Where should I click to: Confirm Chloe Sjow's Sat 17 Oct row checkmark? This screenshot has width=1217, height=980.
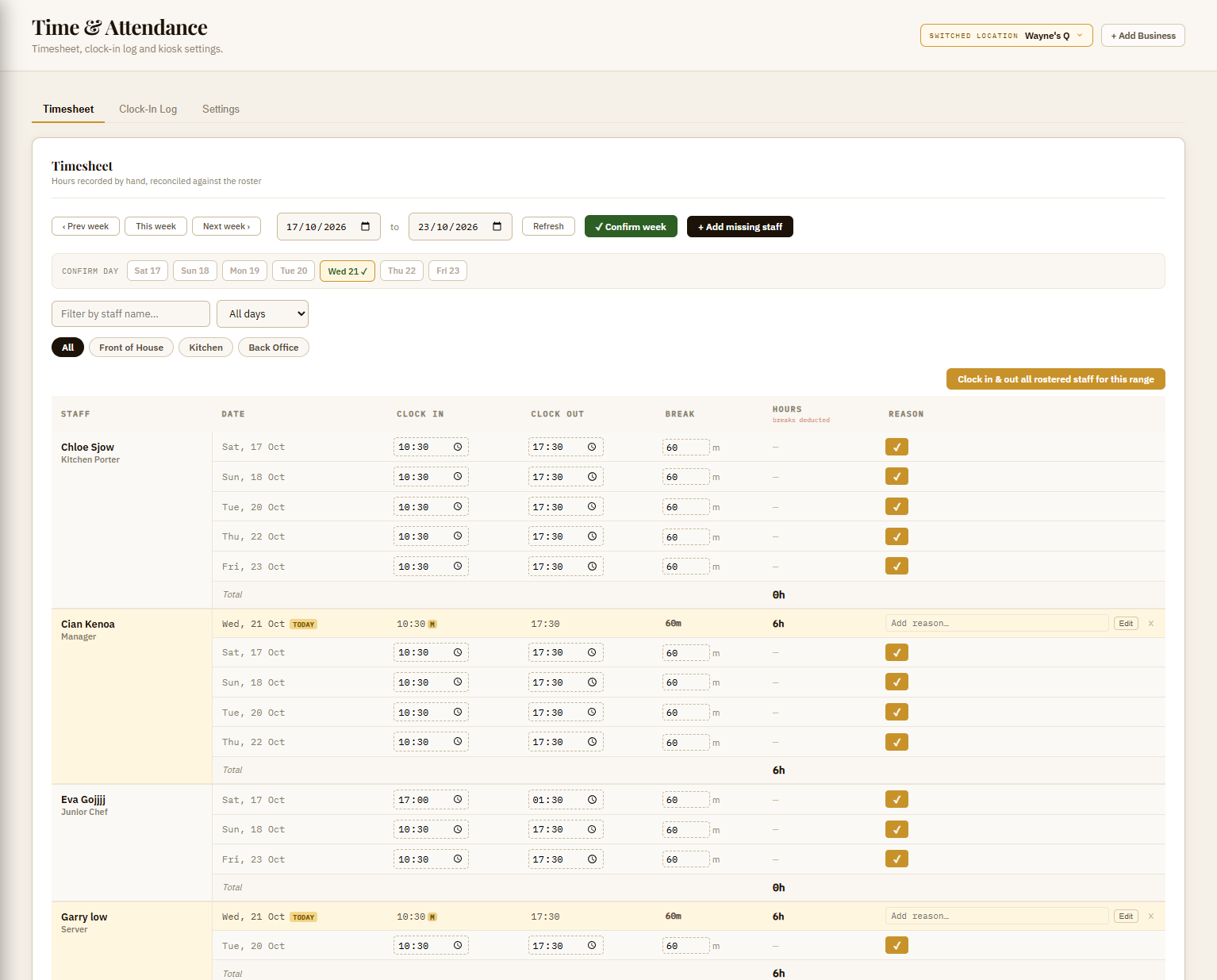click(896, 448)
